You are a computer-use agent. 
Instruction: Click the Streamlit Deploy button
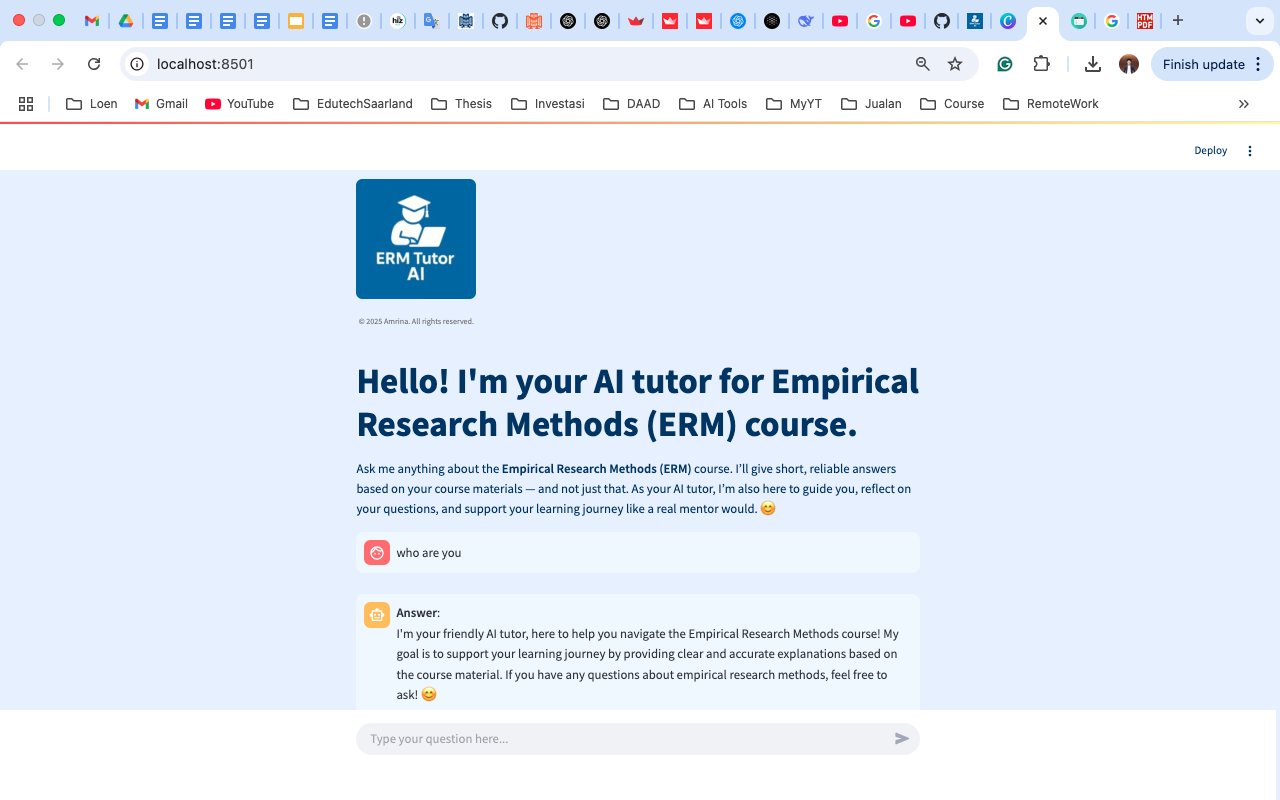(x=1210, y=151)
